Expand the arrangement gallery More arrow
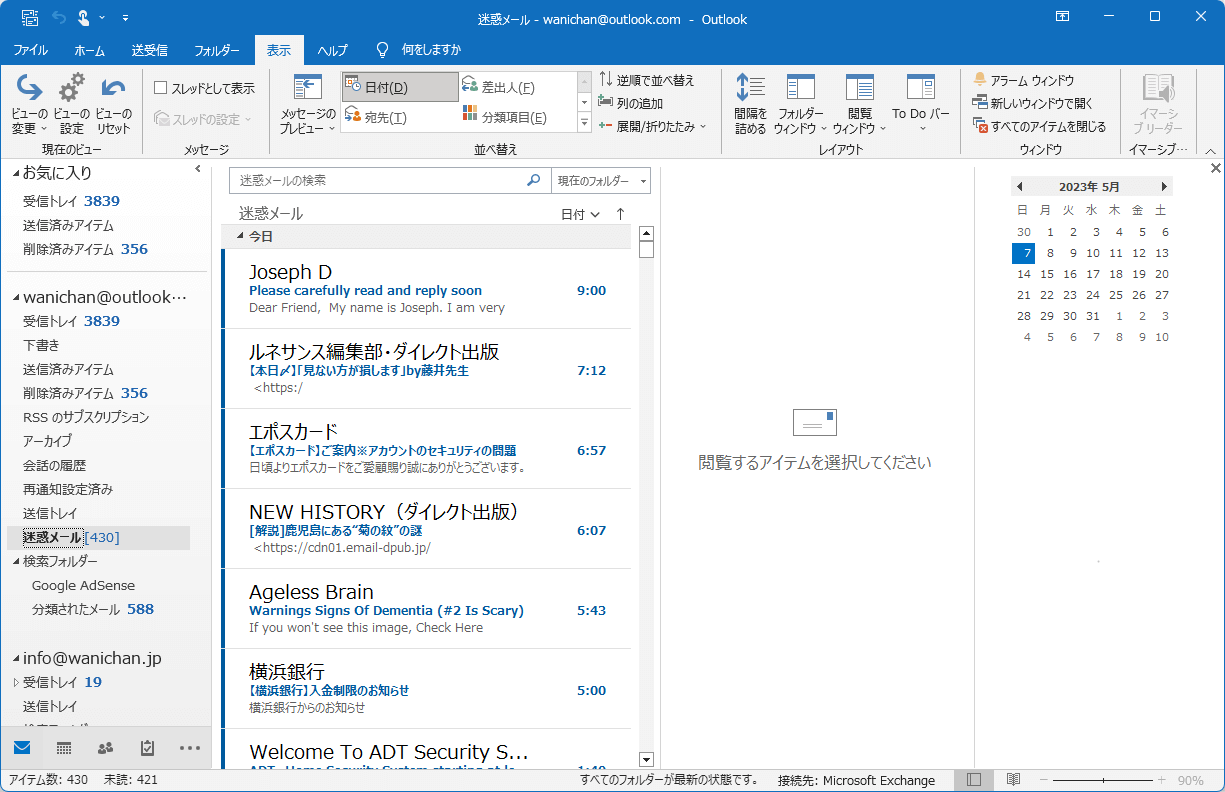Screen dimensions: 1225x792 tap(585, 123)
